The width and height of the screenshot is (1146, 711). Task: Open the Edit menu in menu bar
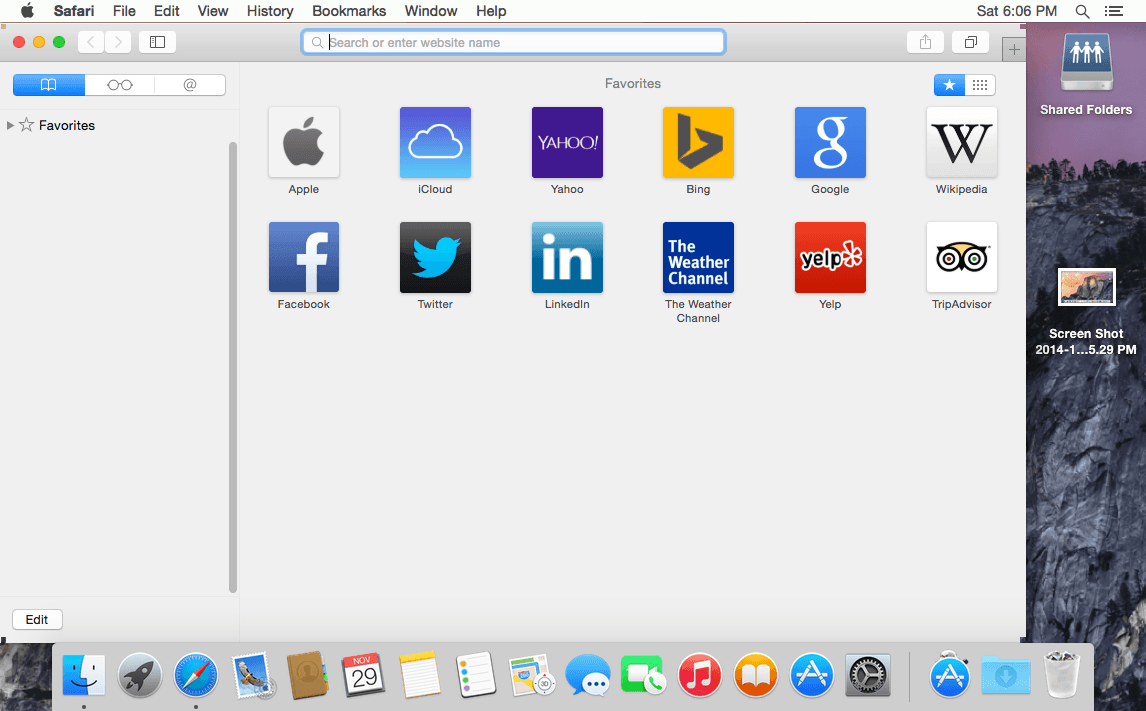point(167,11)
